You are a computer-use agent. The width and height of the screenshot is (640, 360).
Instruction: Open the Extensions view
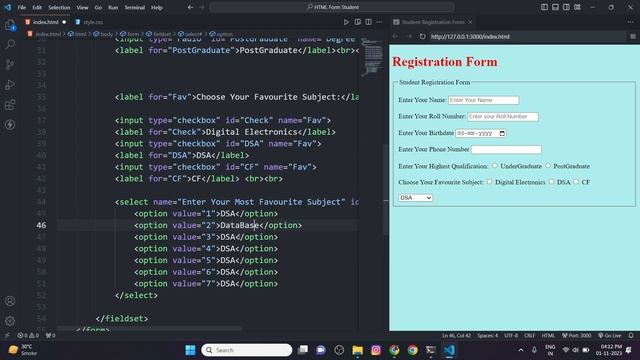[x=10, y=105]
